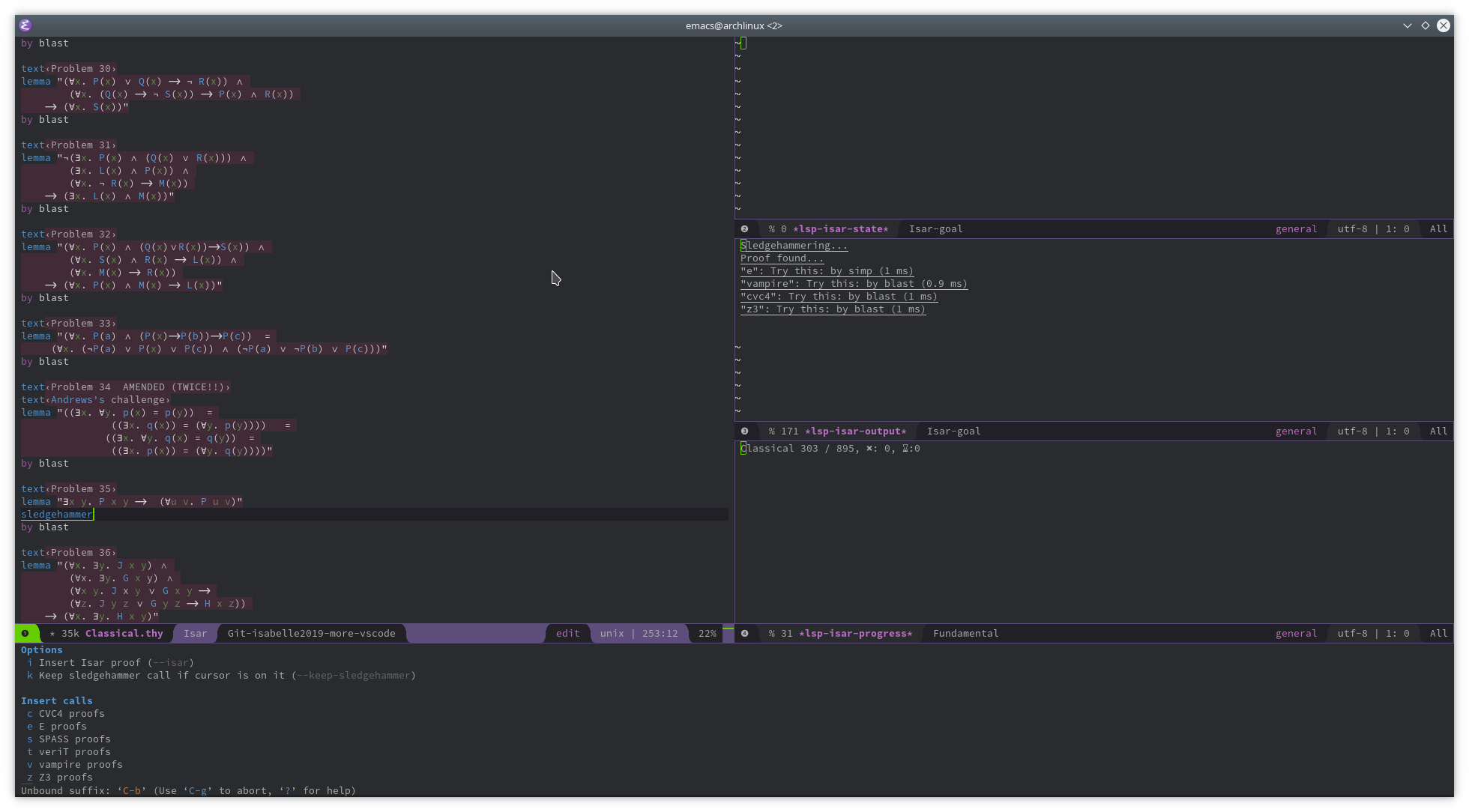Choose the vampire proofs insert call
Screen dimensions: 1469x812
click(x=75, y=765)
